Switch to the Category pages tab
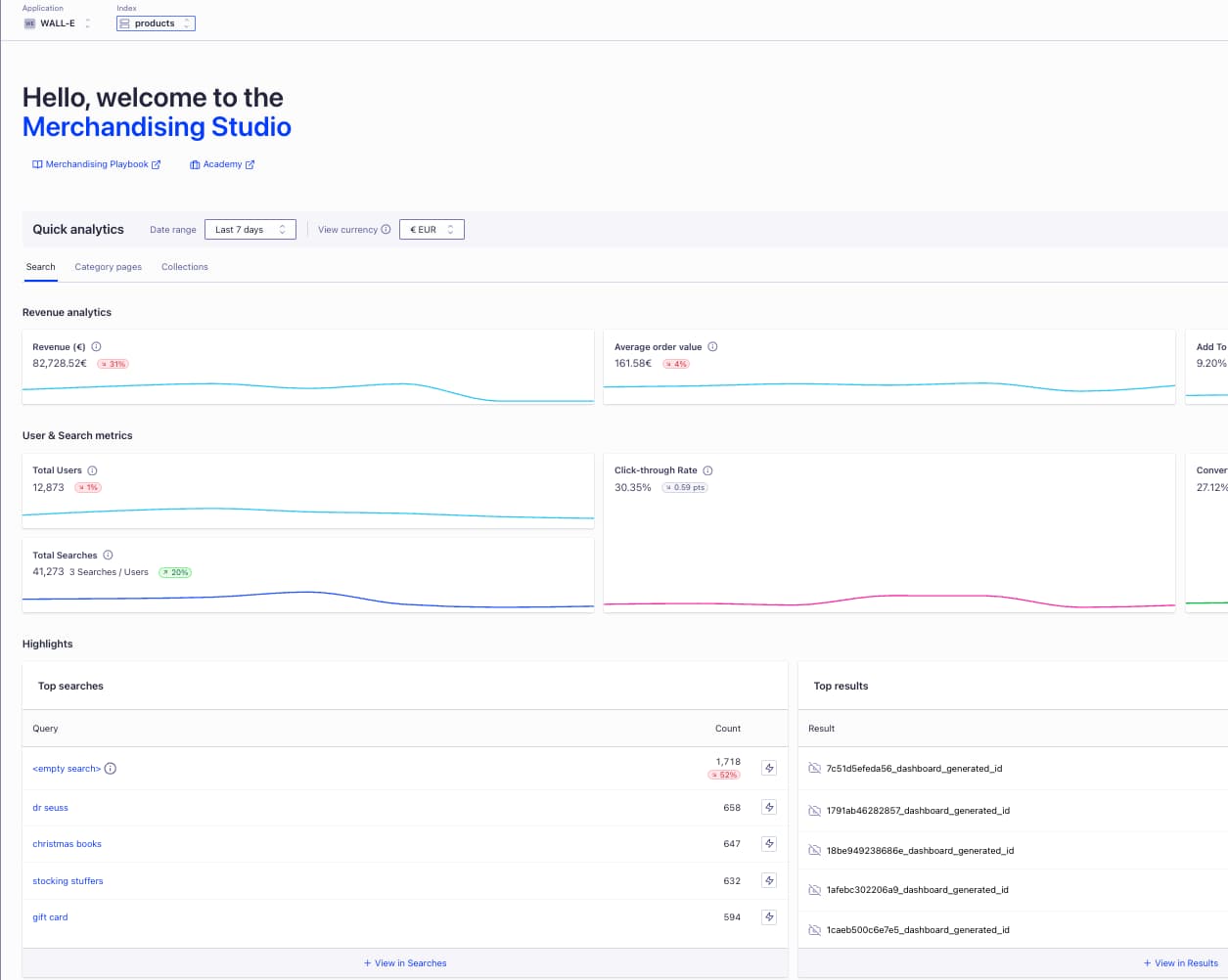The height and width of the screenshot is (980, 1228). point(108,267)
